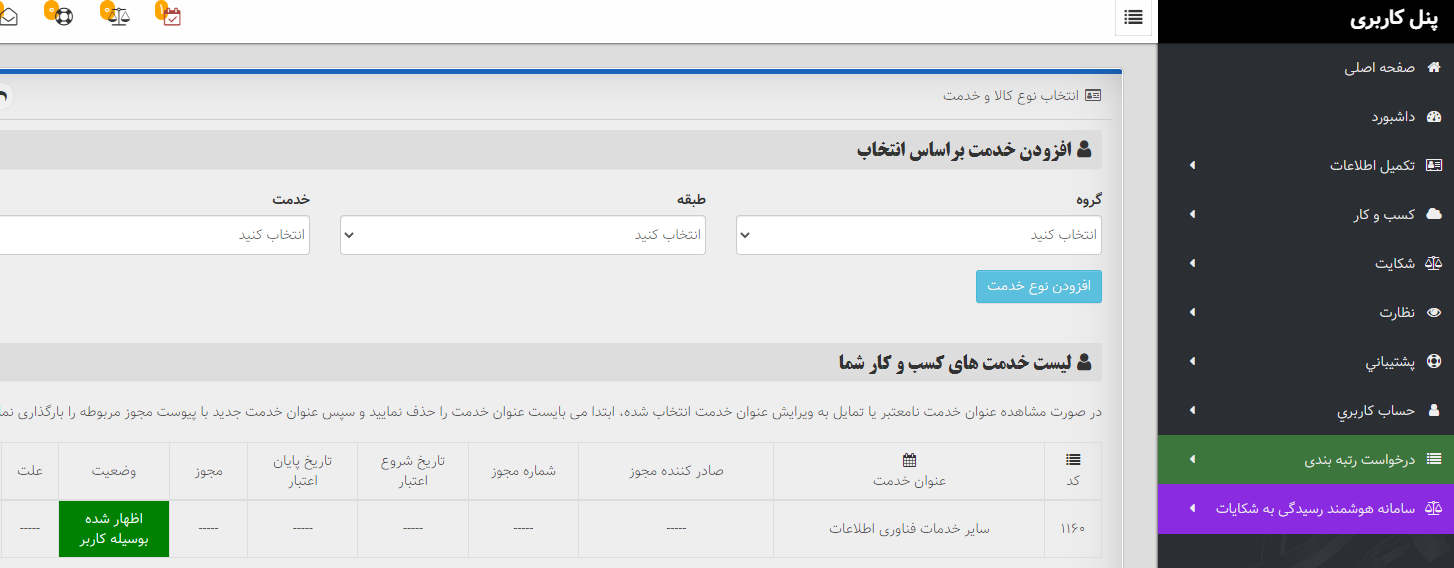Click the scales icon beside سامانه هوشمند رسیدگی
1454x568 pixels.
(1434, 508)
